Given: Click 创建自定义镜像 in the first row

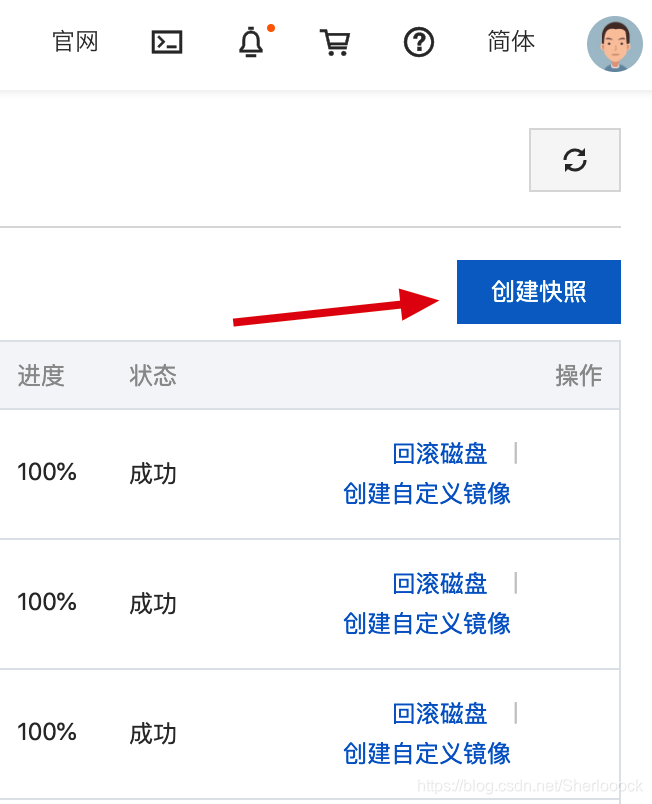Looking at the screenshot, I should pos(427,493).
